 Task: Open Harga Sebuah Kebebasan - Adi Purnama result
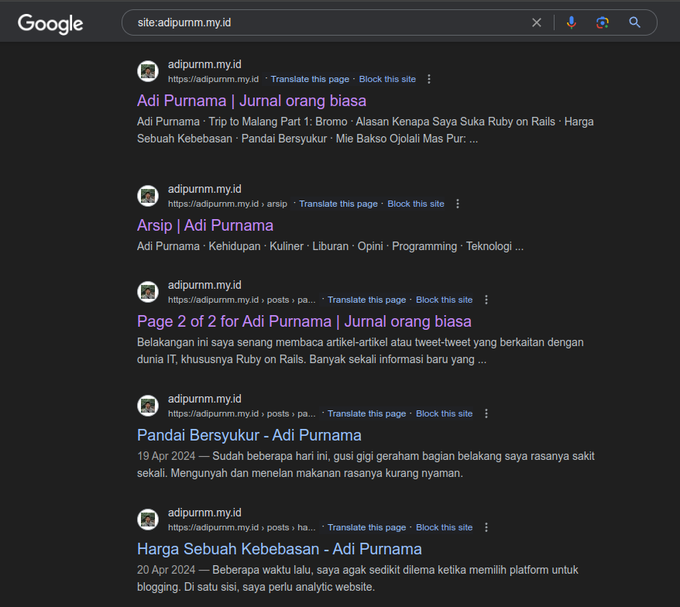click(279, 549)
